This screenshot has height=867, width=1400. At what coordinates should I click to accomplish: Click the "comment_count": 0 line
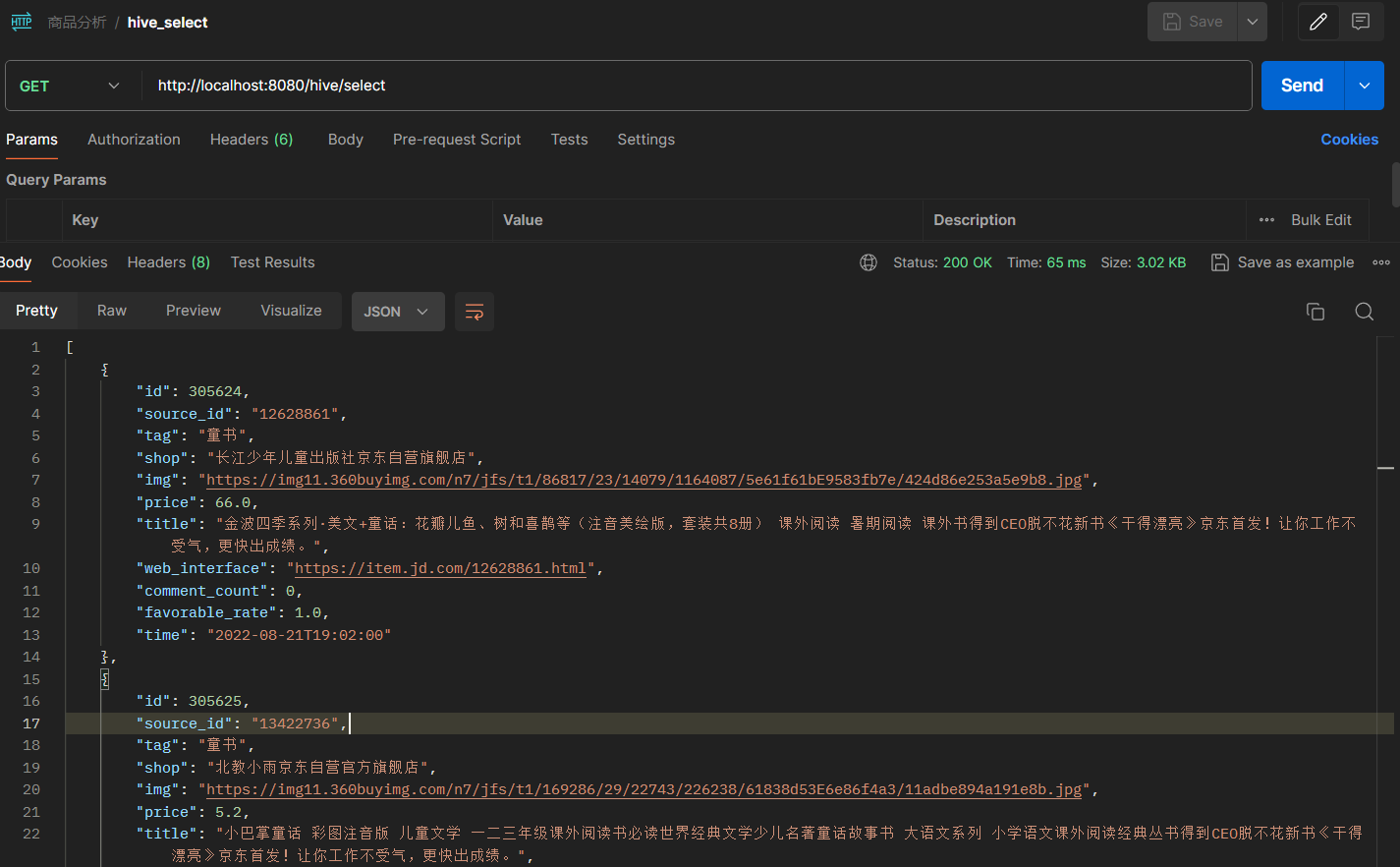pos(219,591)
